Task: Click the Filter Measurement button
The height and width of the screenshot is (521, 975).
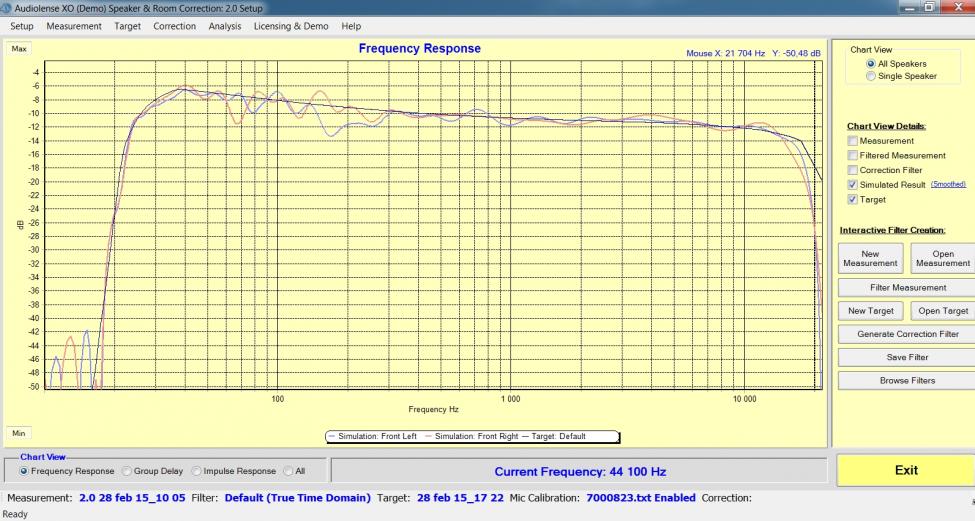Action: pos(907,287)
